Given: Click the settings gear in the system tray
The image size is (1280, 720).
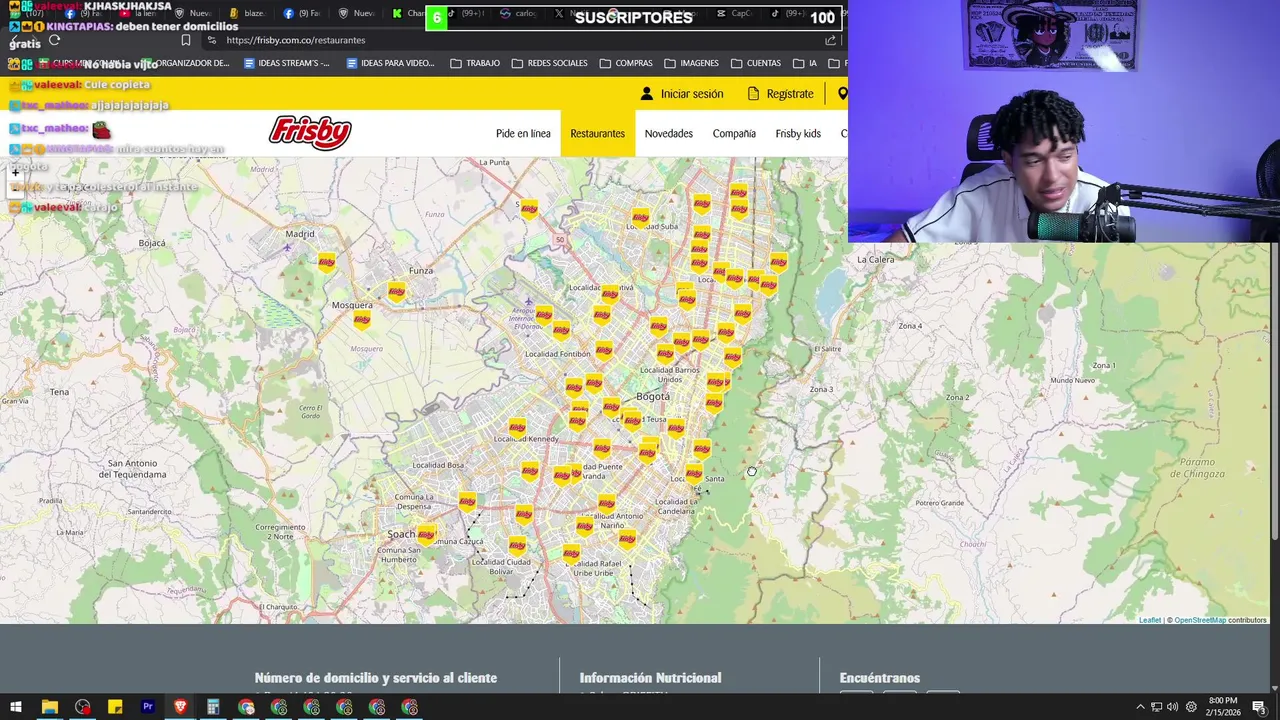Looking at the screenshot, I should pyautogui.click(x=1191, y=707).
